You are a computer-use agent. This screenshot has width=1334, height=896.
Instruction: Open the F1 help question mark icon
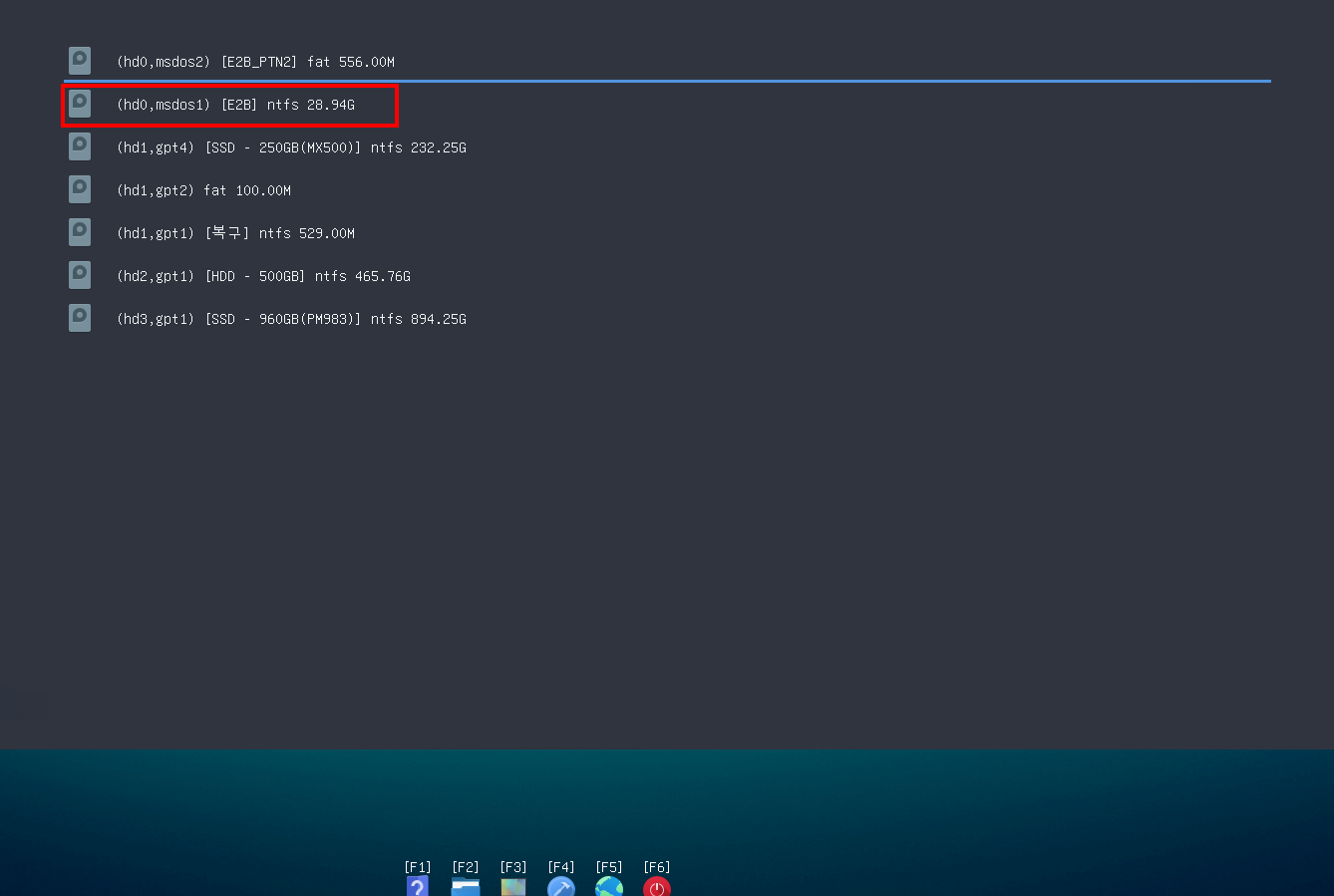[418, 886]
